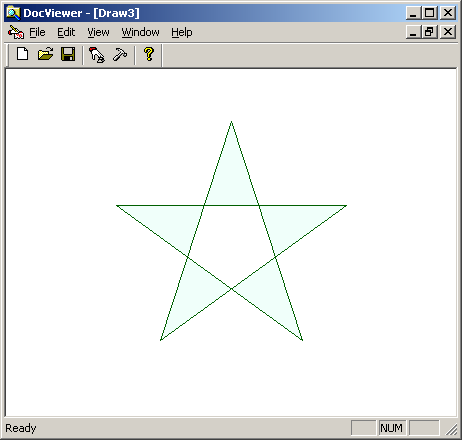
Task: Restore the inner Draw3 document window
Action: [x=430, y=32]
